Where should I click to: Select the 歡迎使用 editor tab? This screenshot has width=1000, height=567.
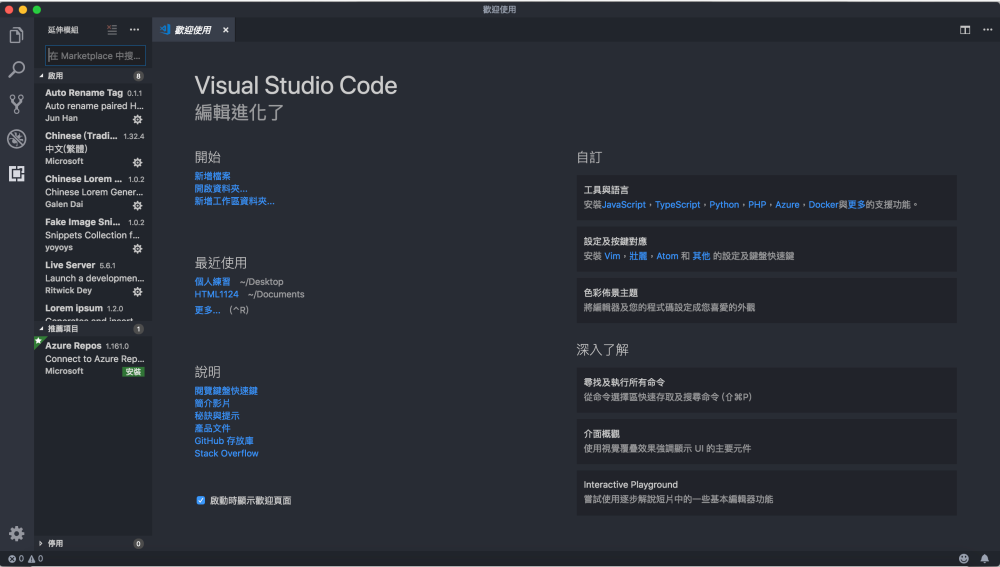click(x=193, y=30)
